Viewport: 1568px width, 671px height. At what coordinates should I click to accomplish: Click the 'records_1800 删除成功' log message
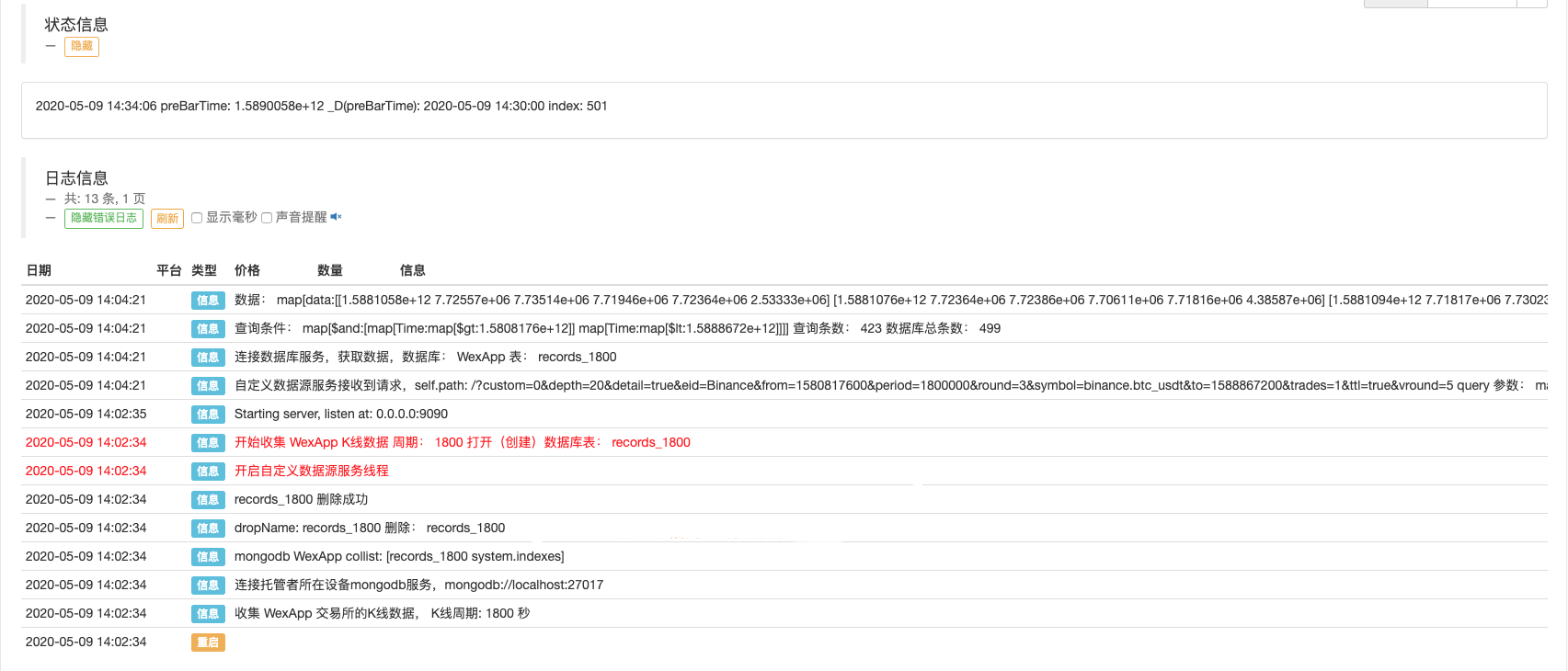point(301,499)
